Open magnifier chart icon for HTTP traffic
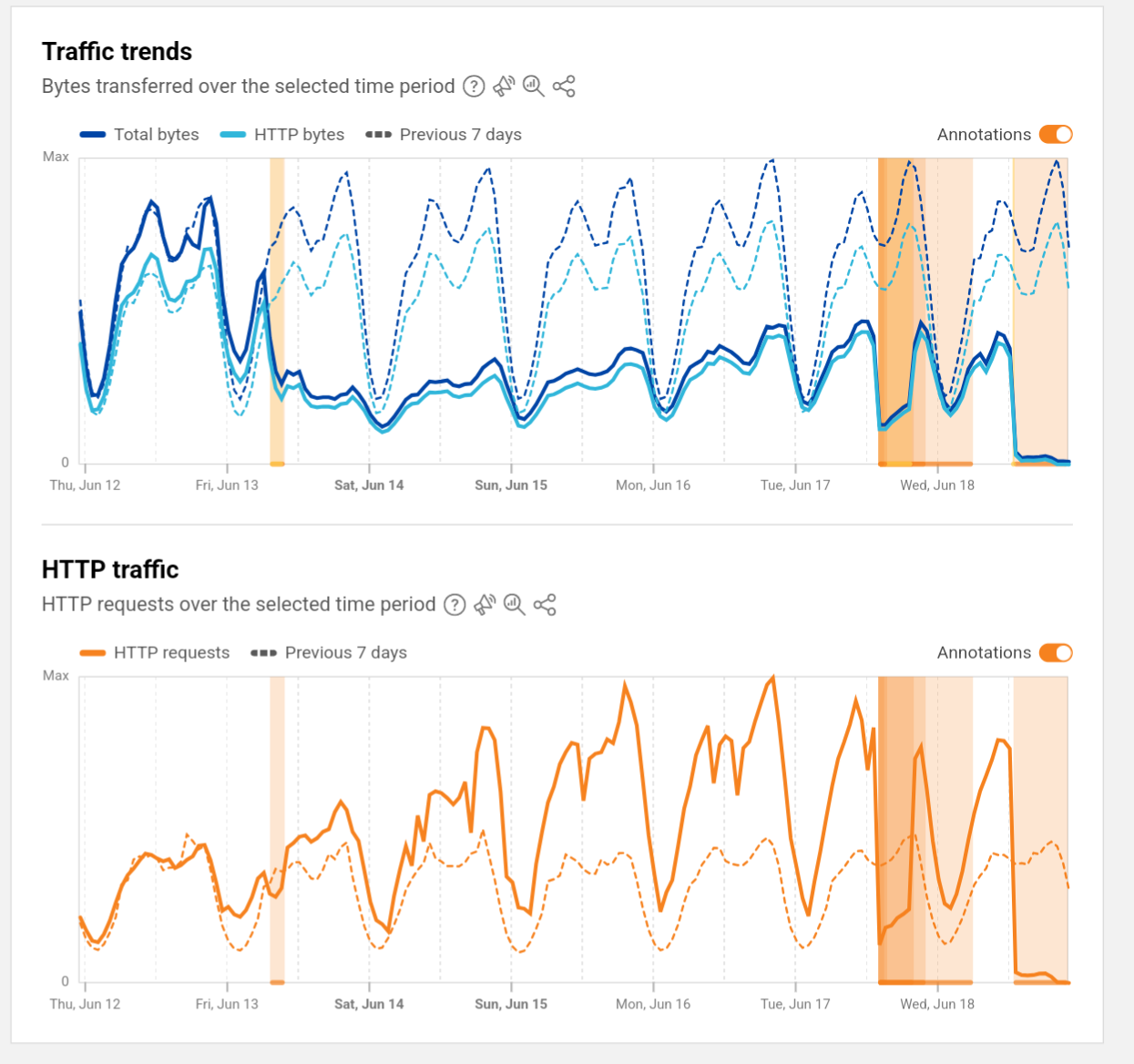1134x1064 pixels. click(x=515, y=605)
